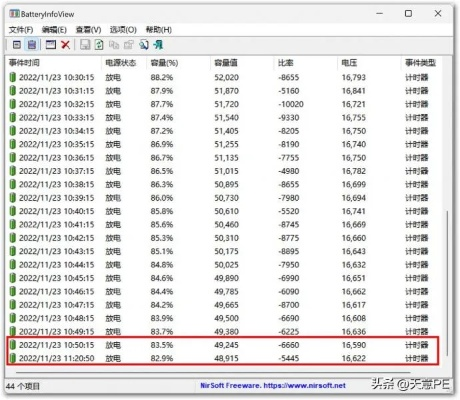The image size is (460, 400).
Task: Click the grayed copy selected items icon
Action: pyautogui.click(x=114, y=45)
